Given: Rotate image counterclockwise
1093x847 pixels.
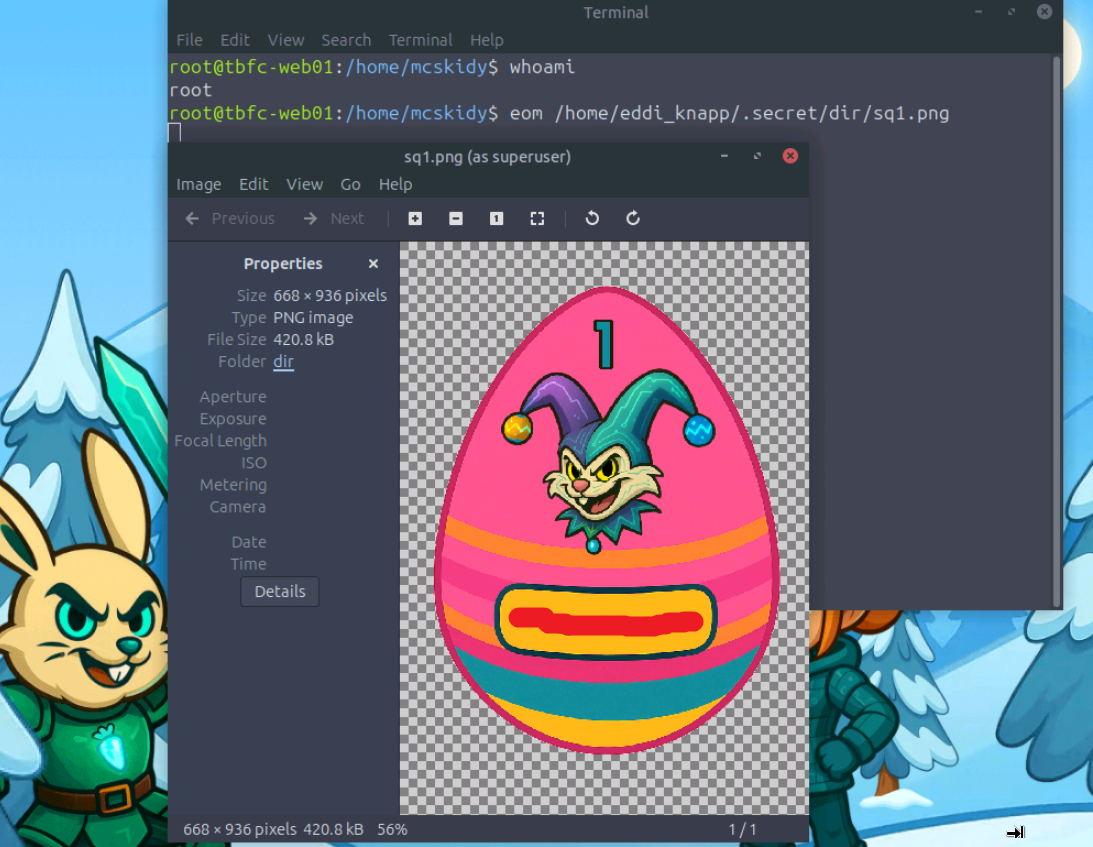Looking at the screenshot, I should pyautogui.click(x=592, y=219).
